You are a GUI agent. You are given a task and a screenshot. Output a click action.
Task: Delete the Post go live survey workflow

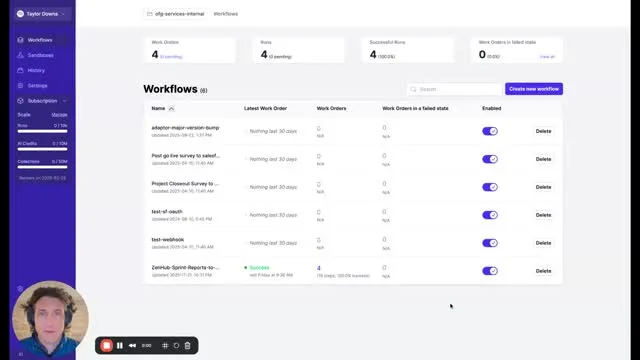click(x=543, y=159)
